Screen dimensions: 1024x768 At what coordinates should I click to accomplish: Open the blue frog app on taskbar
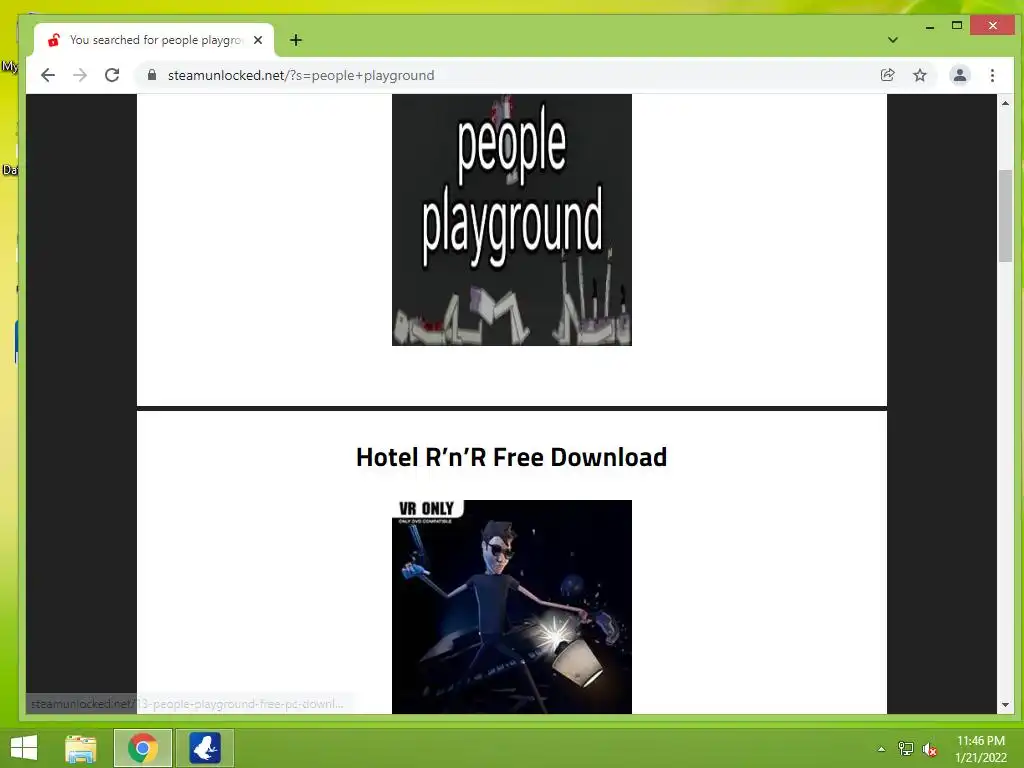205,748
